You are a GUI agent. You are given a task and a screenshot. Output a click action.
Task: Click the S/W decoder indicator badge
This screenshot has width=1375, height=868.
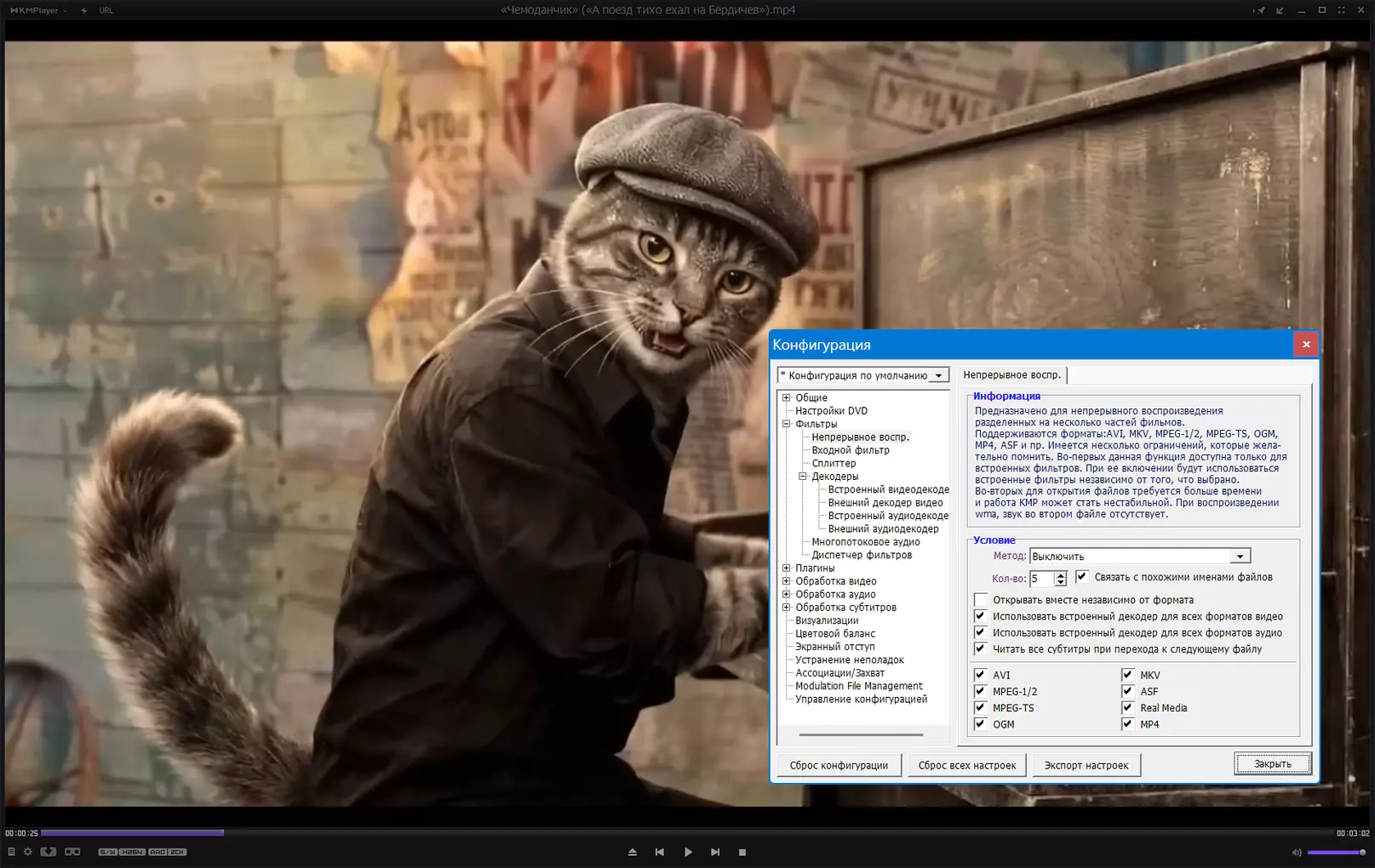click(x=107, y=852)
